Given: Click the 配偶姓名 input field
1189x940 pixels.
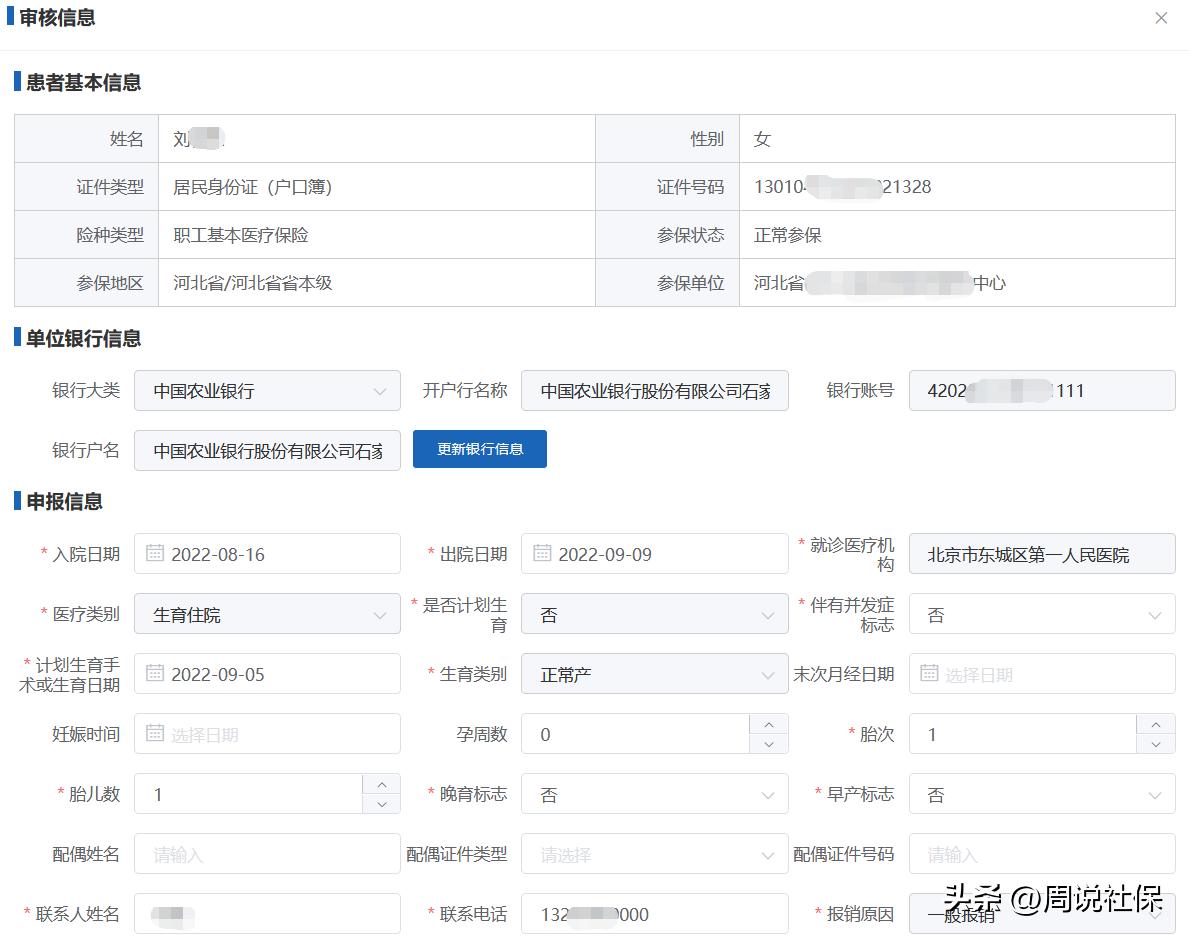Looking at the screenshot, I should (267, 853).
